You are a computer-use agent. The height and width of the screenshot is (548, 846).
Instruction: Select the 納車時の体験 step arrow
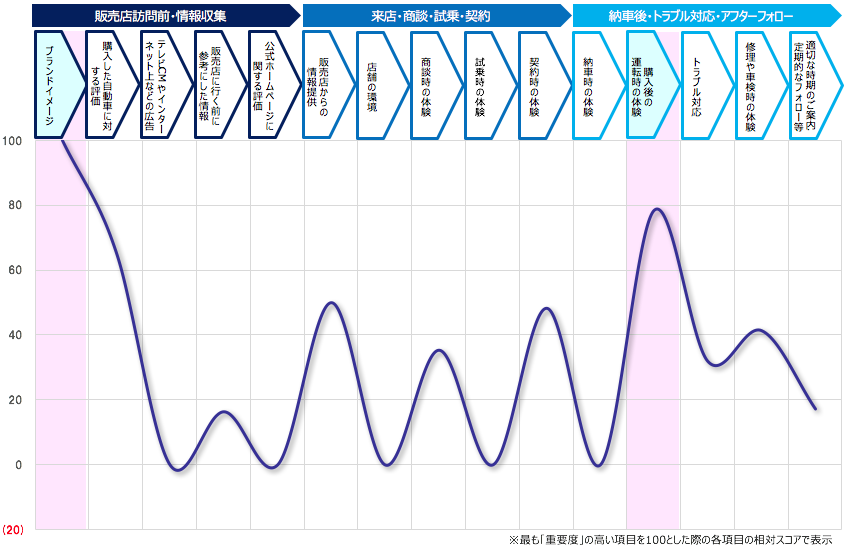(596, 85)
